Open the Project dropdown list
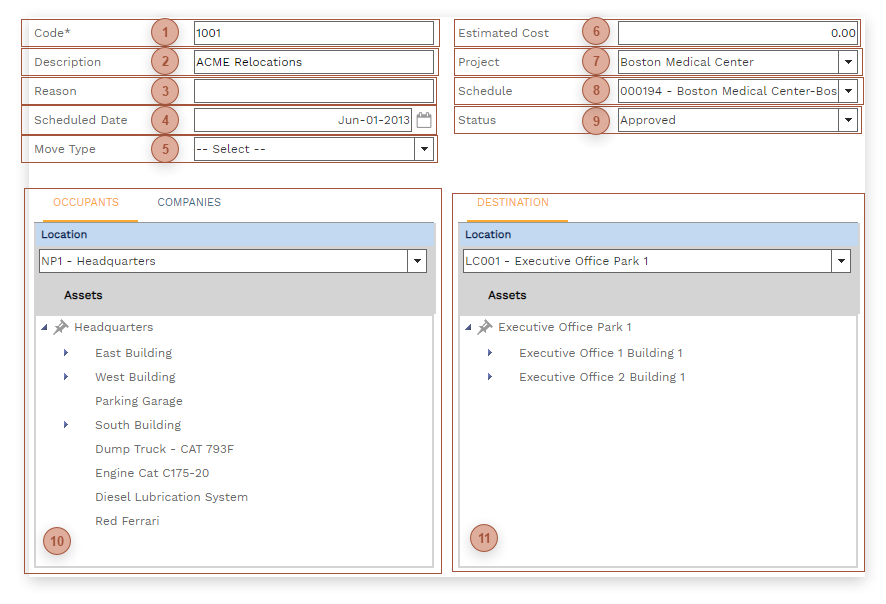The height and width of the screenshot is (604, 886). click(x=848, y=62)
